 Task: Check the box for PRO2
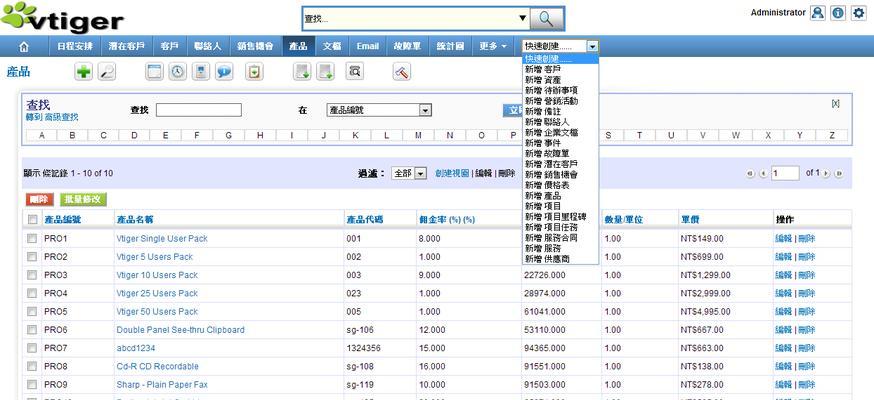coord(32,257)
